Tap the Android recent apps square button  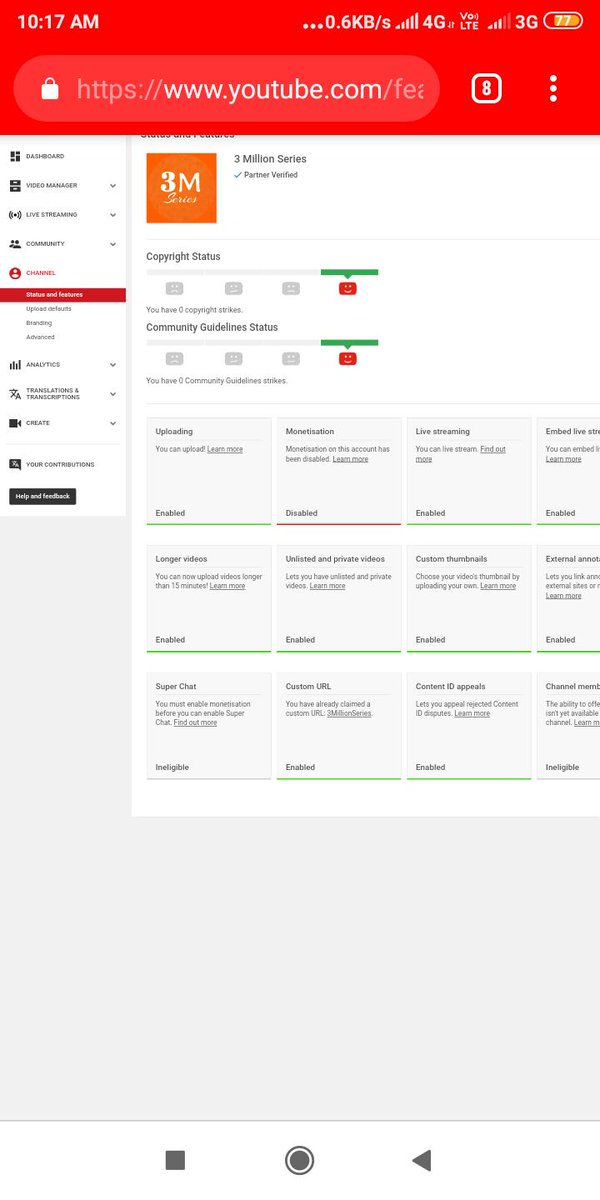[x=175, y=1160]
